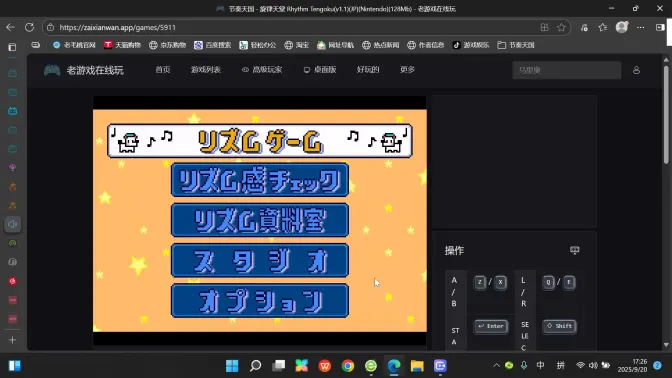Image resolution: width=672 pixels, height=378 pixels.
Task: Click the gamepad logo of 老游戏在线玩
Action: pyautogui.click(x=52, y=70)
